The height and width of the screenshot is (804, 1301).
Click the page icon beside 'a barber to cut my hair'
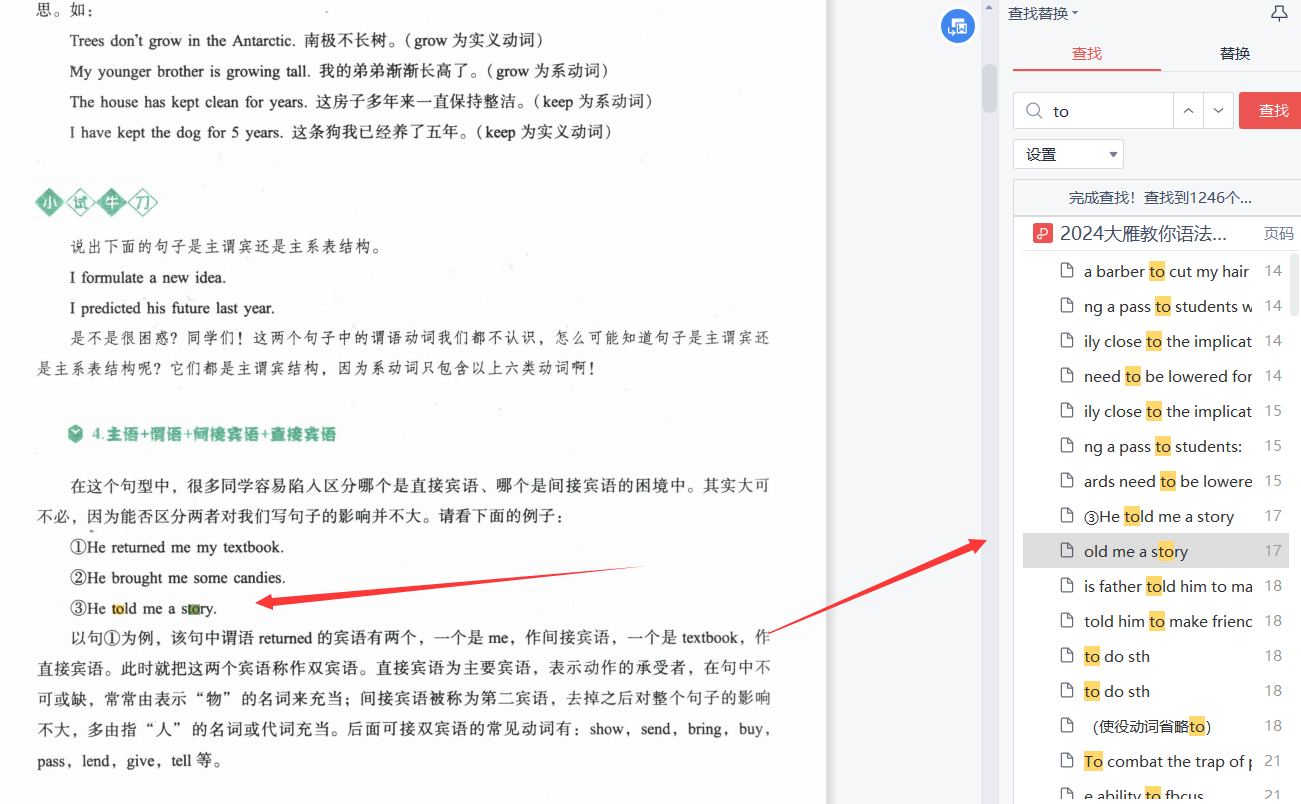[1067, 271]
